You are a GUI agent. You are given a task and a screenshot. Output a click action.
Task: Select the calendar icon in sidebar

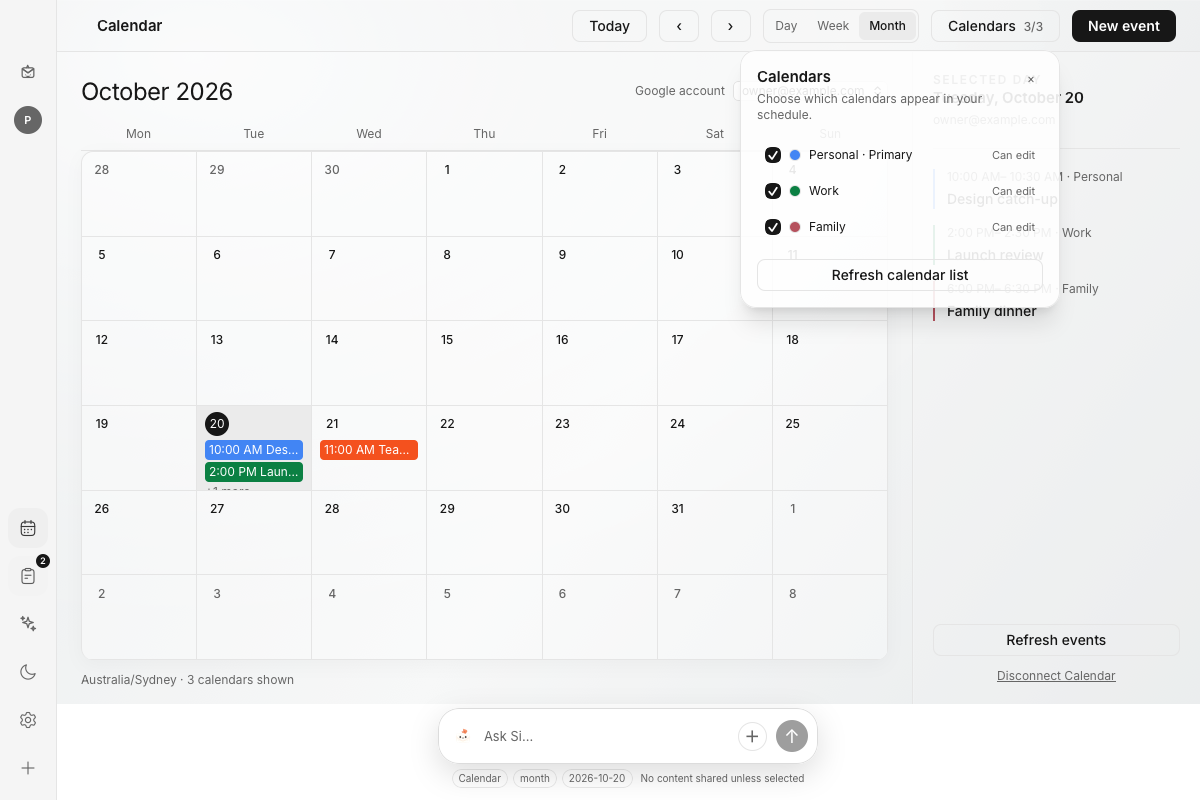[x=28, y=528]
